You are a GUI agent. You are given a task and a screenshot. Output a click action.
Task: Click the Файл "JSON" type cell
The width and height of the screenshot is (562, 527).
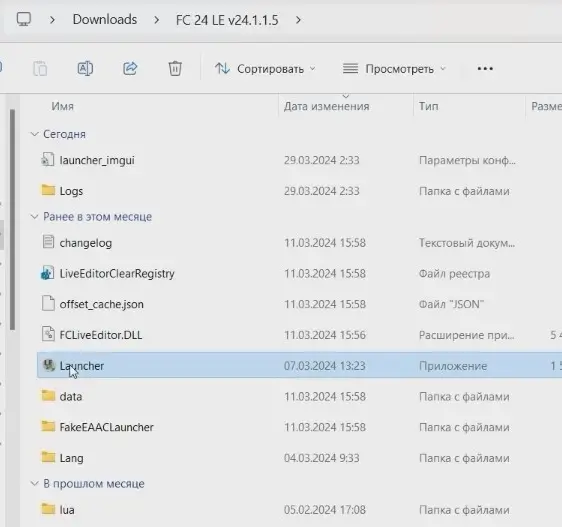pos(451,304)
